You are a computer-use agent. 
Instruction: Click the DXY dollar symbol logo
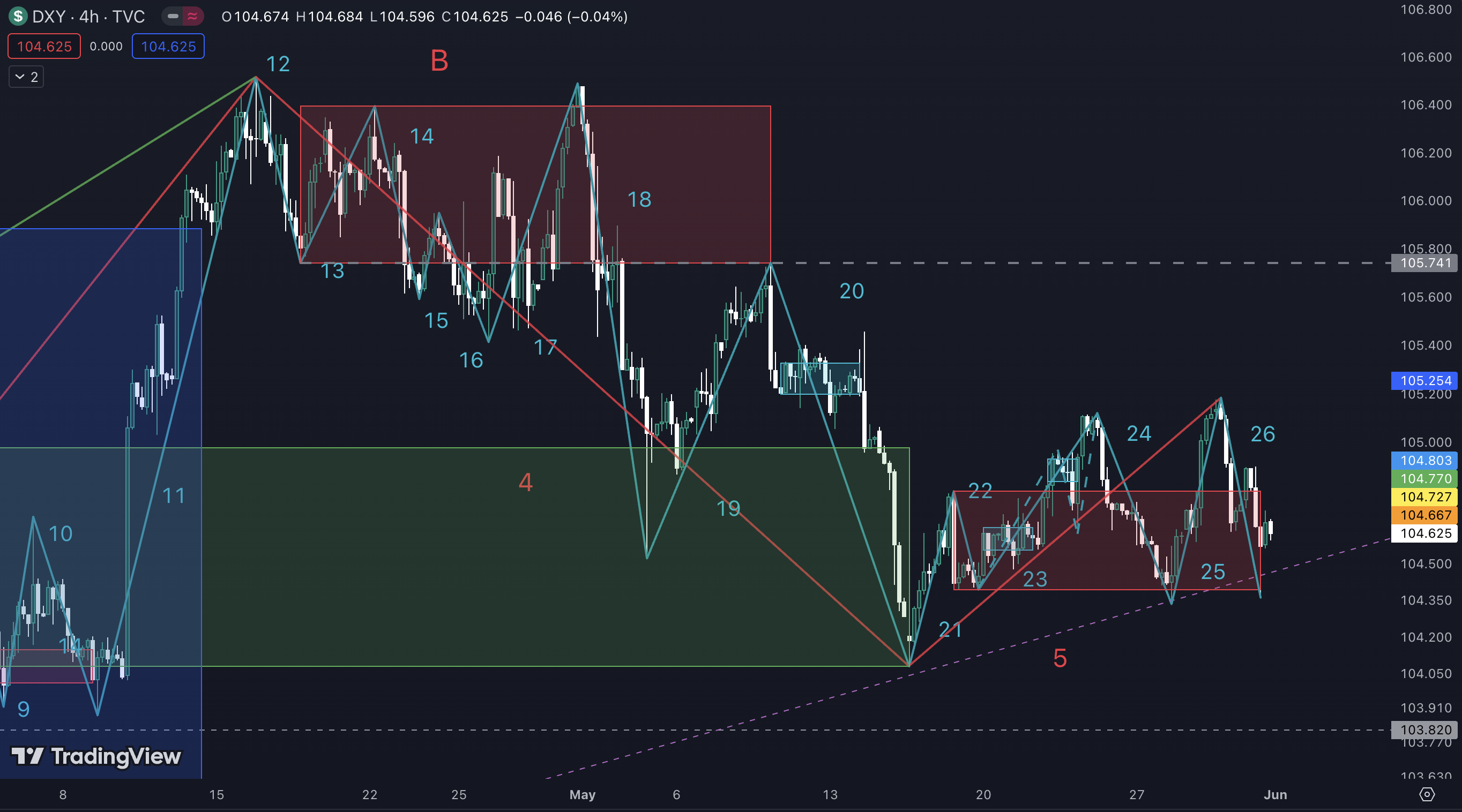18,16
